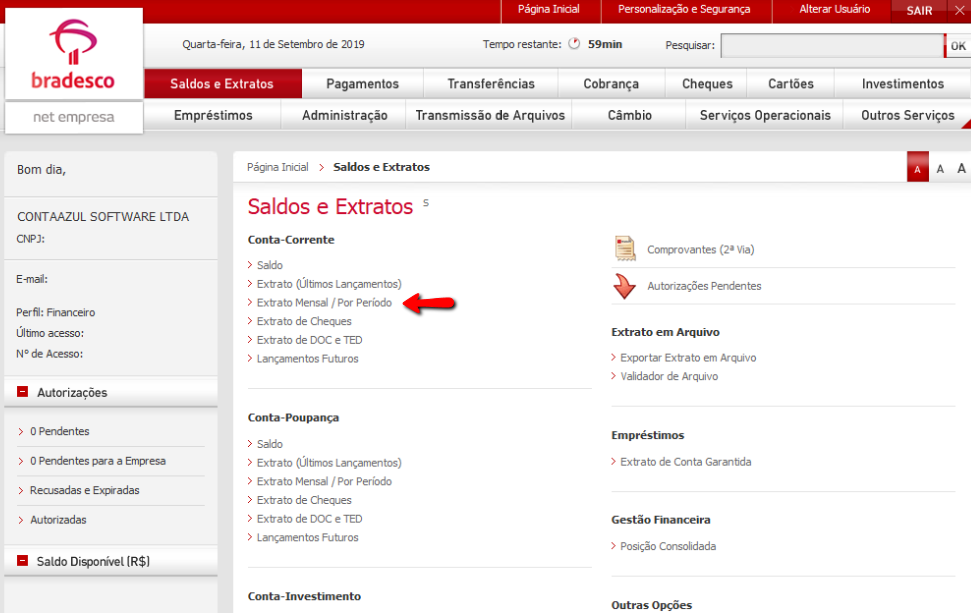The height and width of the screenshot is (615, 971).
Task: Open Posição Consolidada
Action: pos(668,546)
